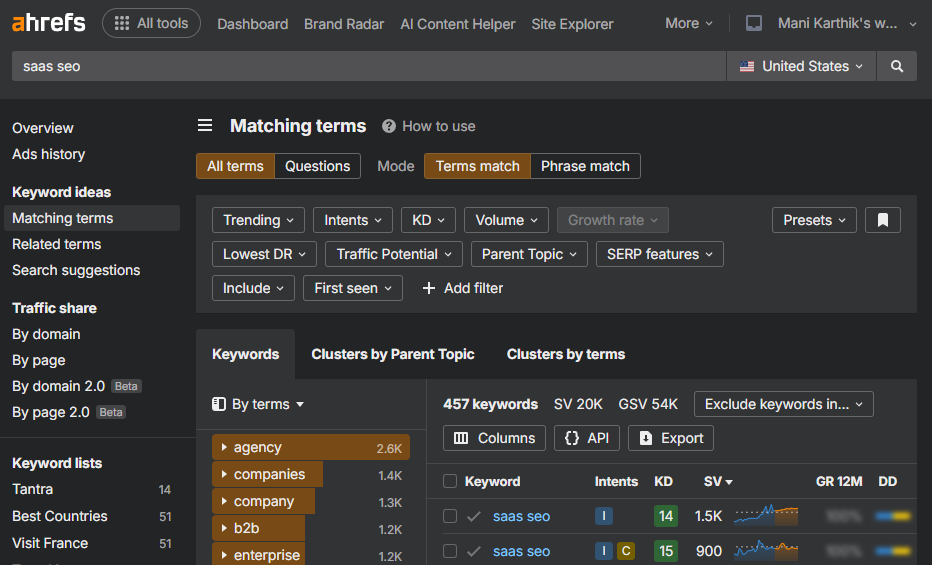Open the More navigation menu

point(688,23)
